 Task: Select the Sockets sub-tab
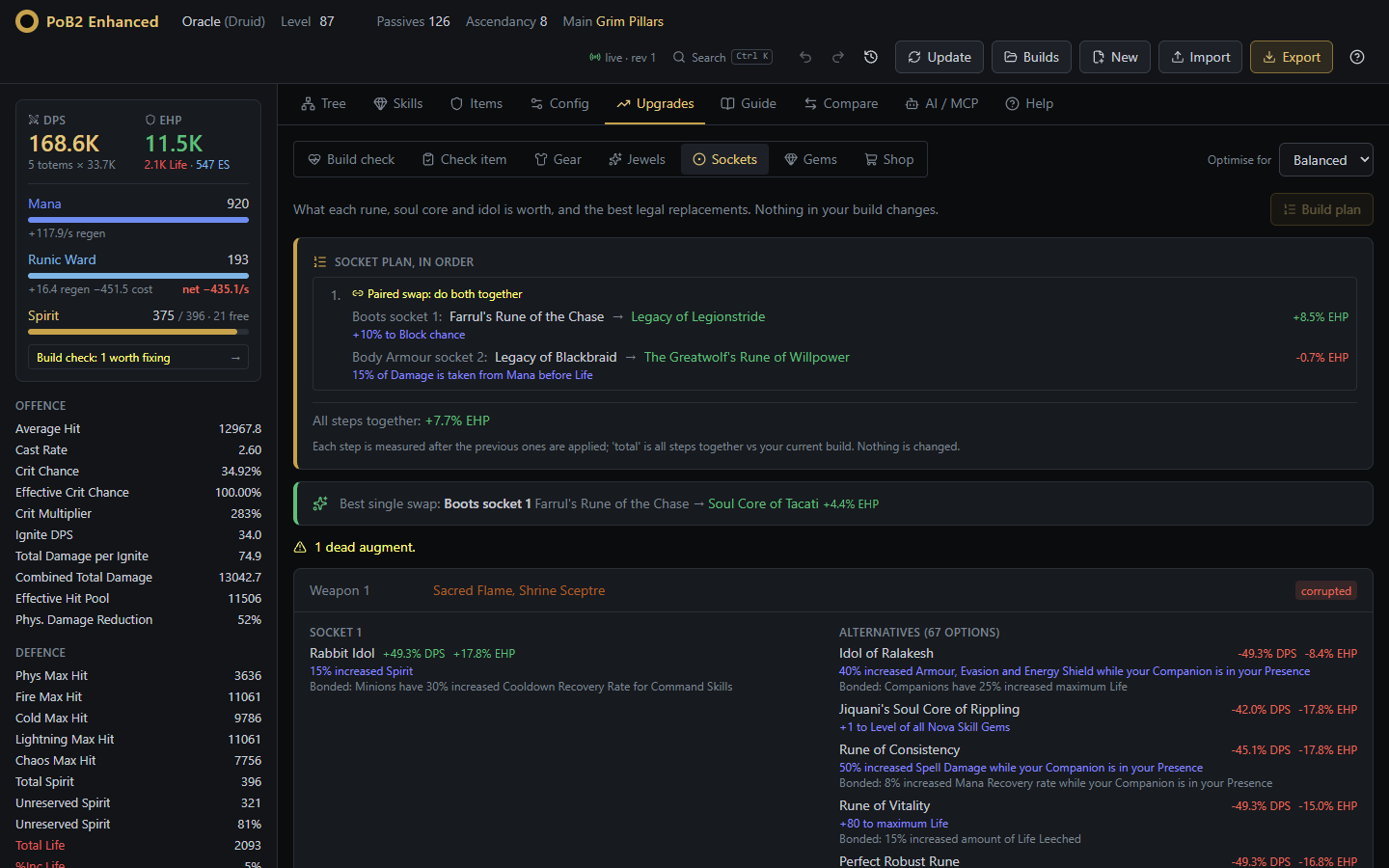click(724, 159)
